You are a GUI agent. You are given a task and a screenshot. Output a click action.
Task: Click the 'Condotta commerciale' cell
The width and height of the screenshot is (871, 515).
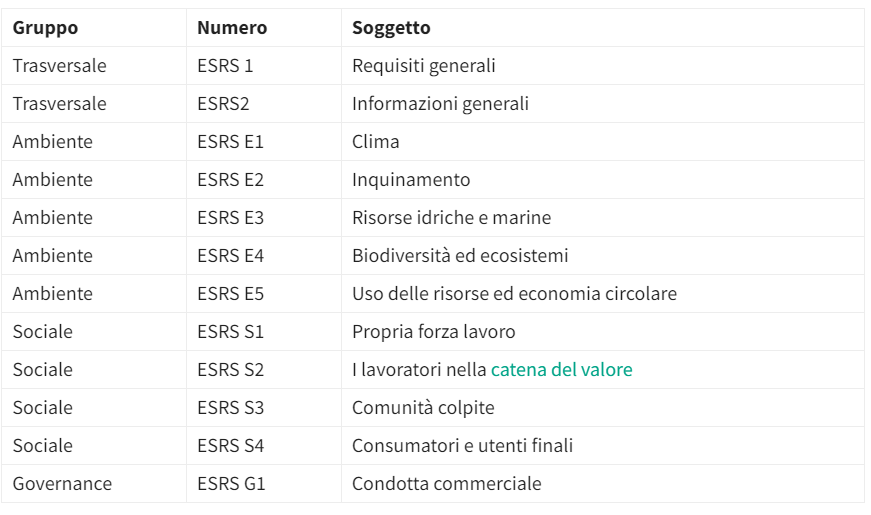446,484
